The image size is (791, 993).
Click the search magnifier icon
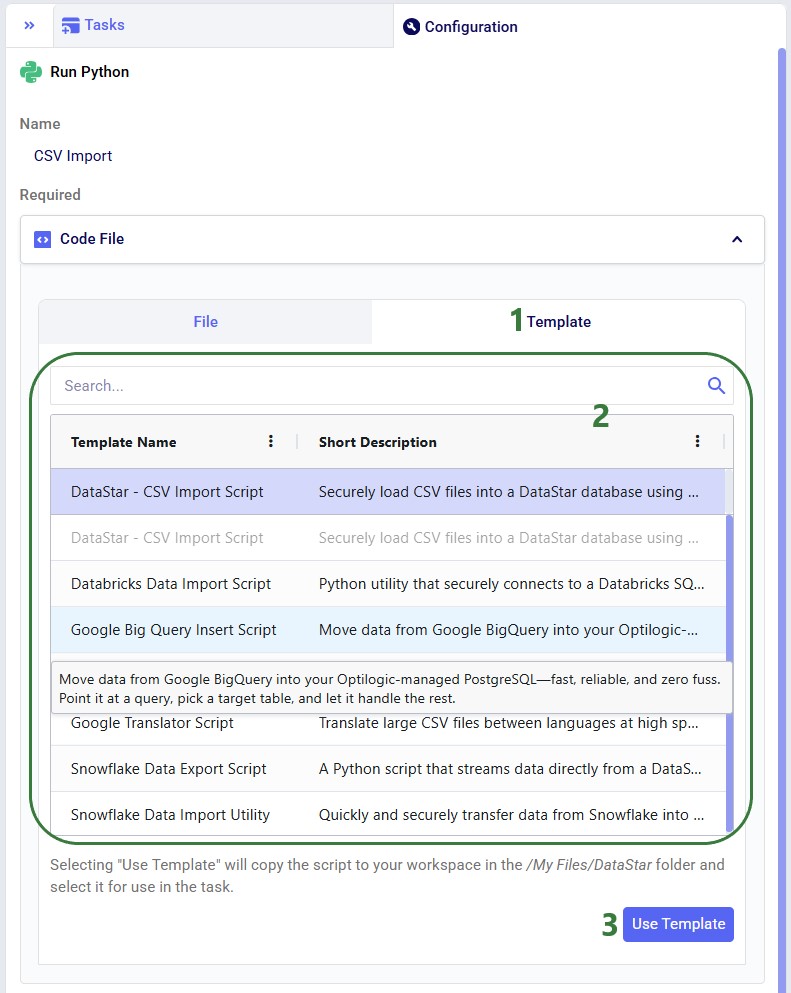coord(716,385)
